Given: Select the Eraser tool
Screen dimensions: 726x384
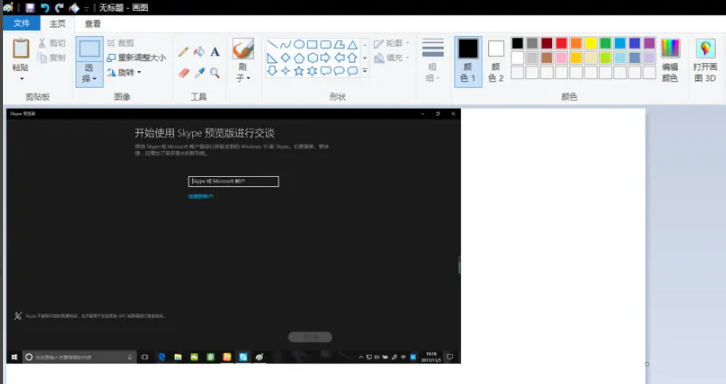Looking at the screenshot, I should pos(184,73).
